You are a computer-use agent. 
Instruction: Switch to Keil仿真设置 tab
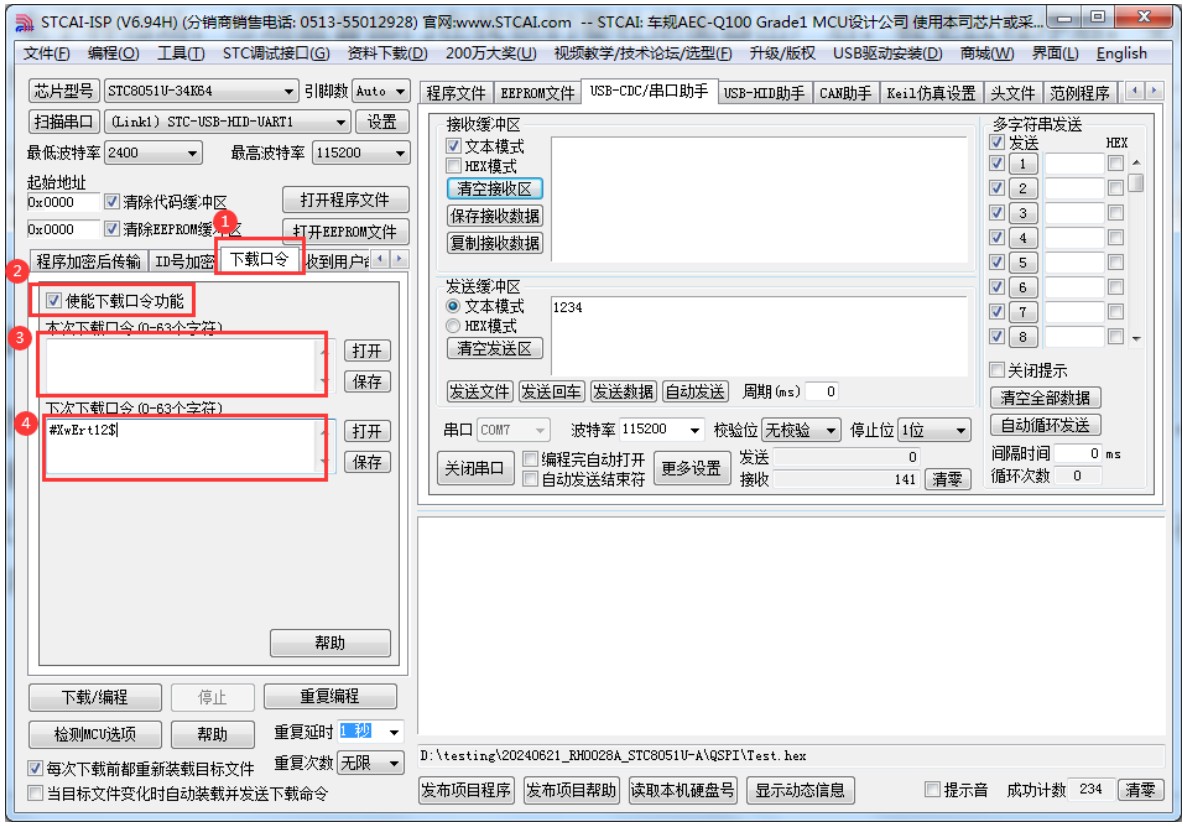tap(930, 93)
